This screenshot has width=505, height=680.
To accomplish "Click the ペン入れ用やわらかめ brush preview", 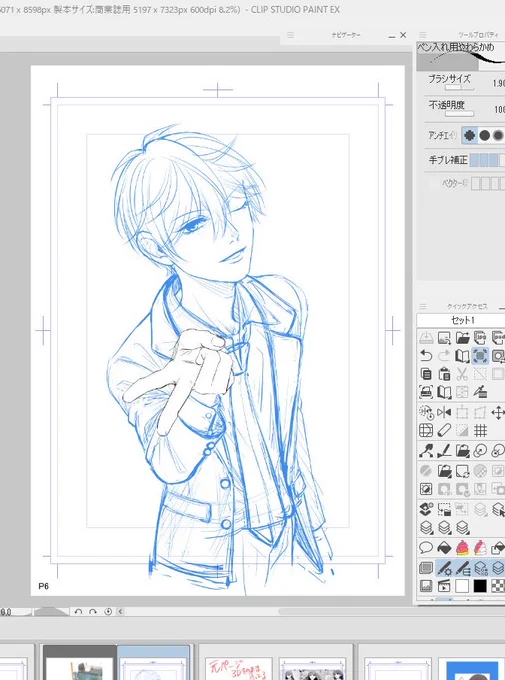I will [x=461, y=56].
